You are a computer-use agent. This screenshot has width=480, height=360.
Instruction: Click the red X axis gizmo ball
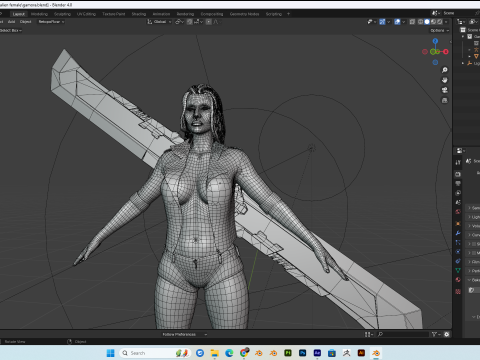446,52
